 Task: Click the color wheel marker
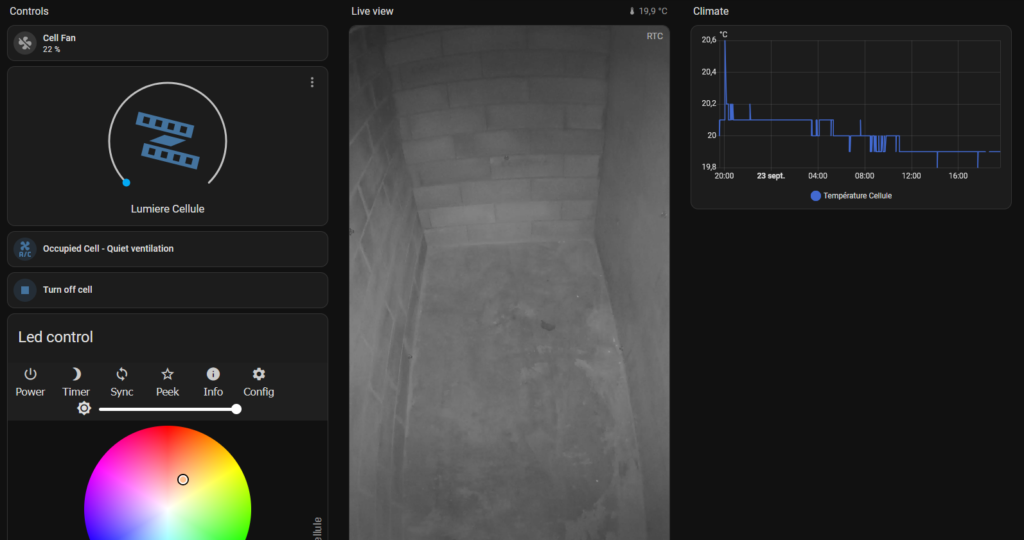click(183, 480)
